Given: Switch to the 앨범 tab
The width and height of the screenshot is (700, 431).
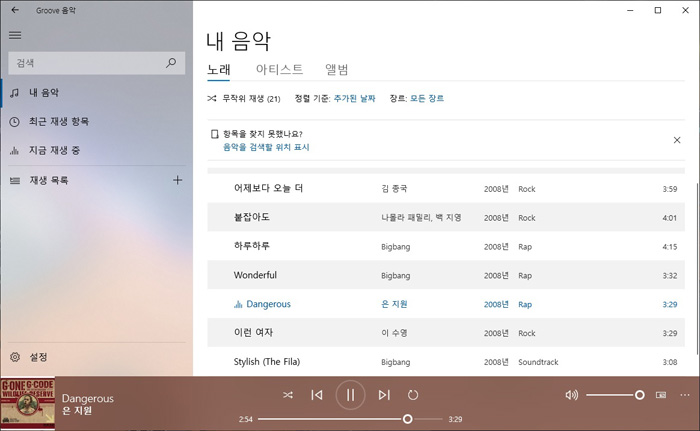Looking at the screenshot, I should 337,69.
